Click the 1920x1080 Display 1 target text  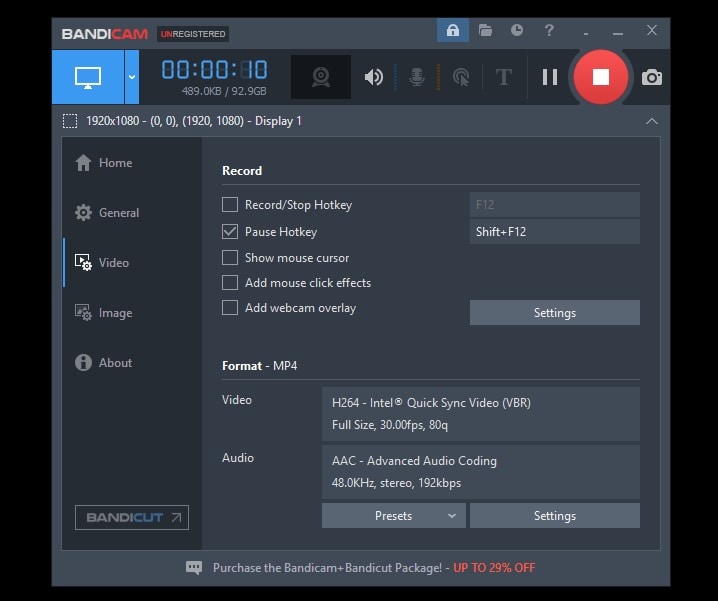(194, 121)
